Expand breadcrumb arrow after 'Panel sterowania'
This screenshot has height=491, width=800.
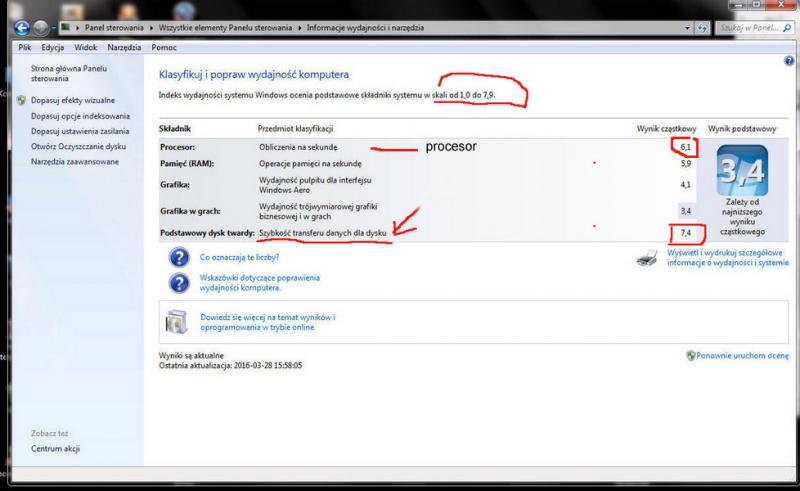154,28
